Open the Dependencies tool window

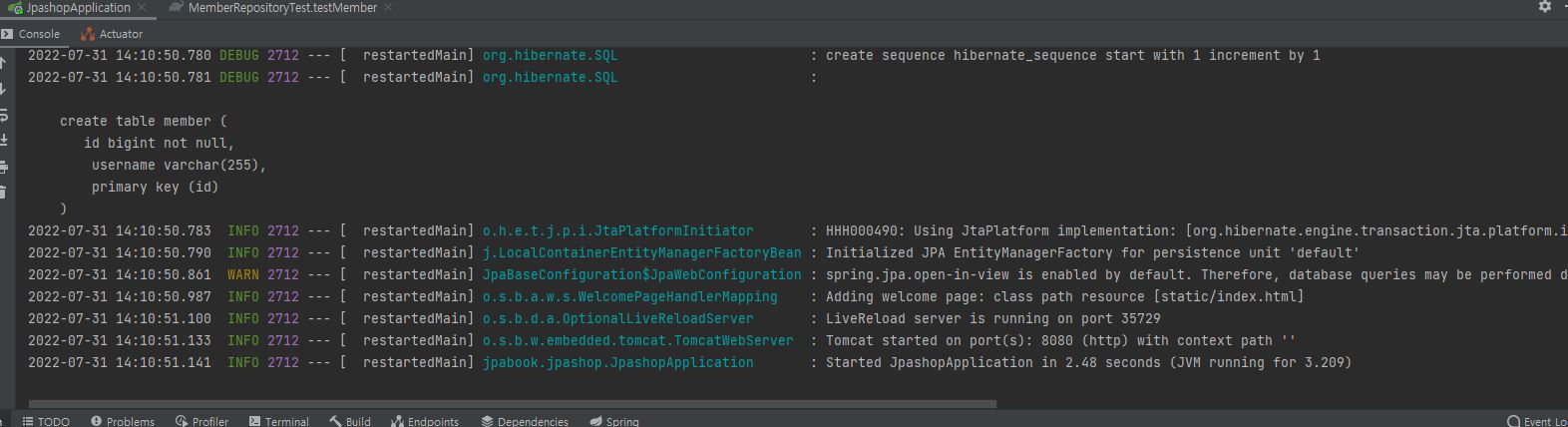coord(525,421)
